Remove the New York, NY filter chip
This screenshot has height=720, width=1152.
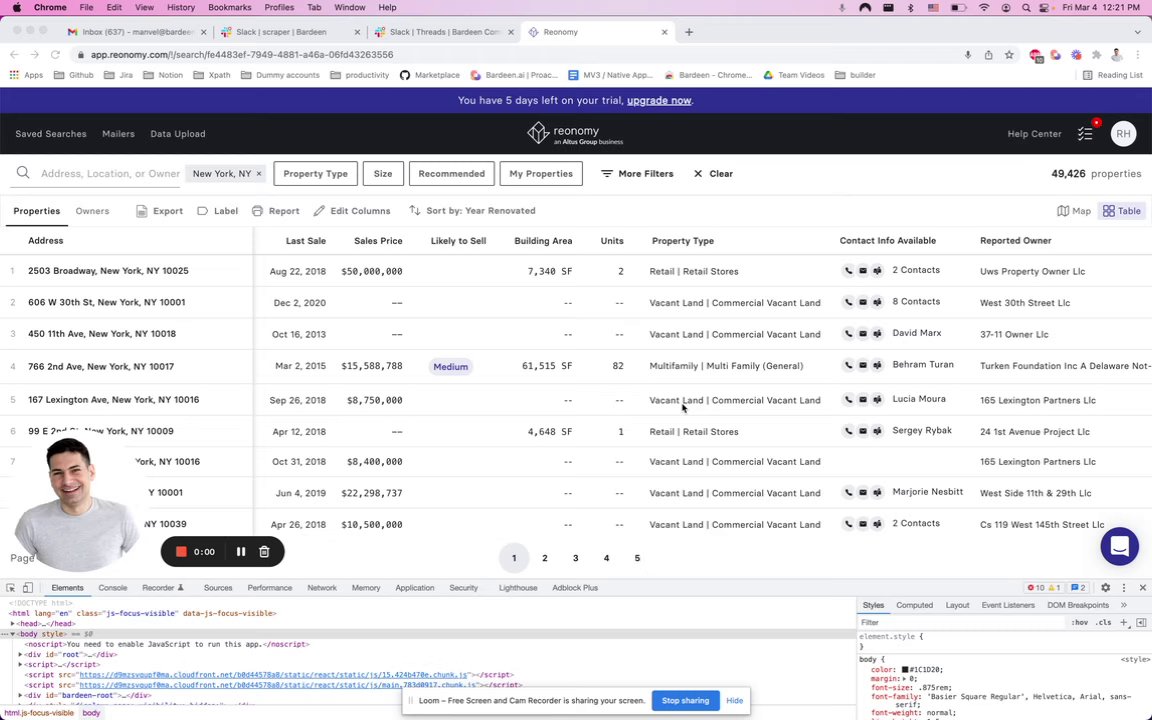point(259,174)
